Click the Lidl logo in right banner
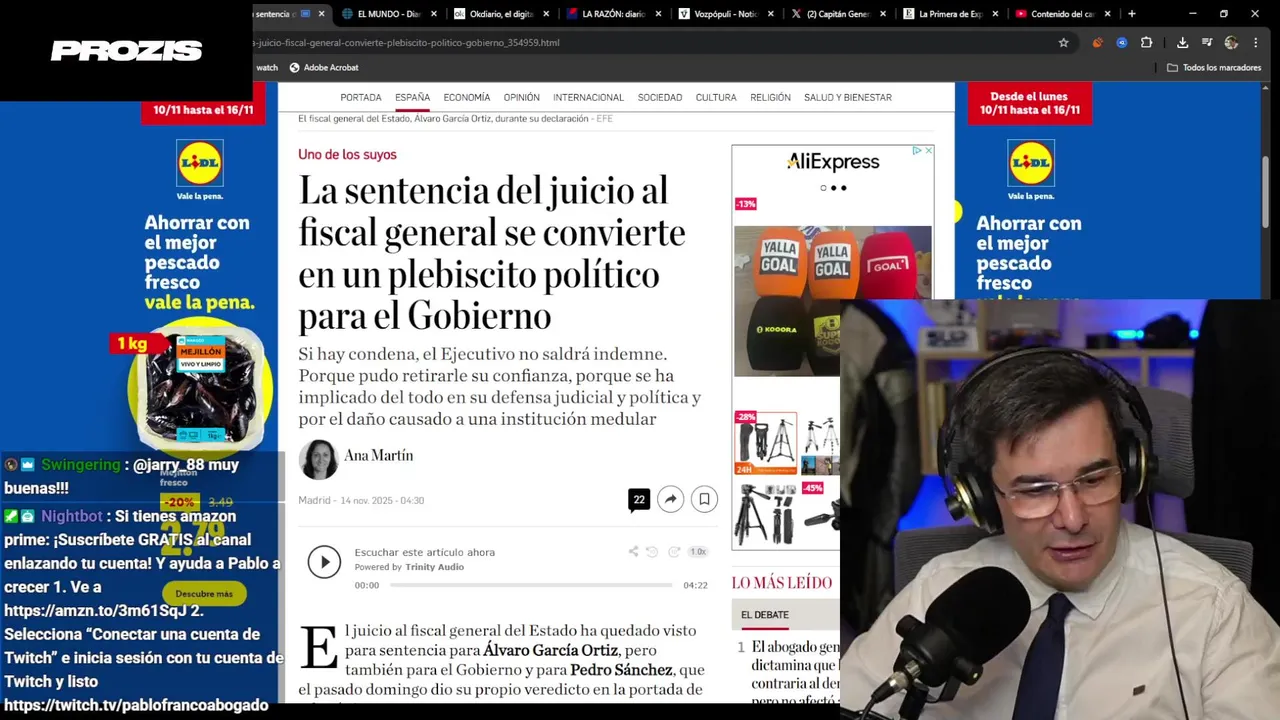Screen dimensions: 1280x720 [x=1030, y=163]
